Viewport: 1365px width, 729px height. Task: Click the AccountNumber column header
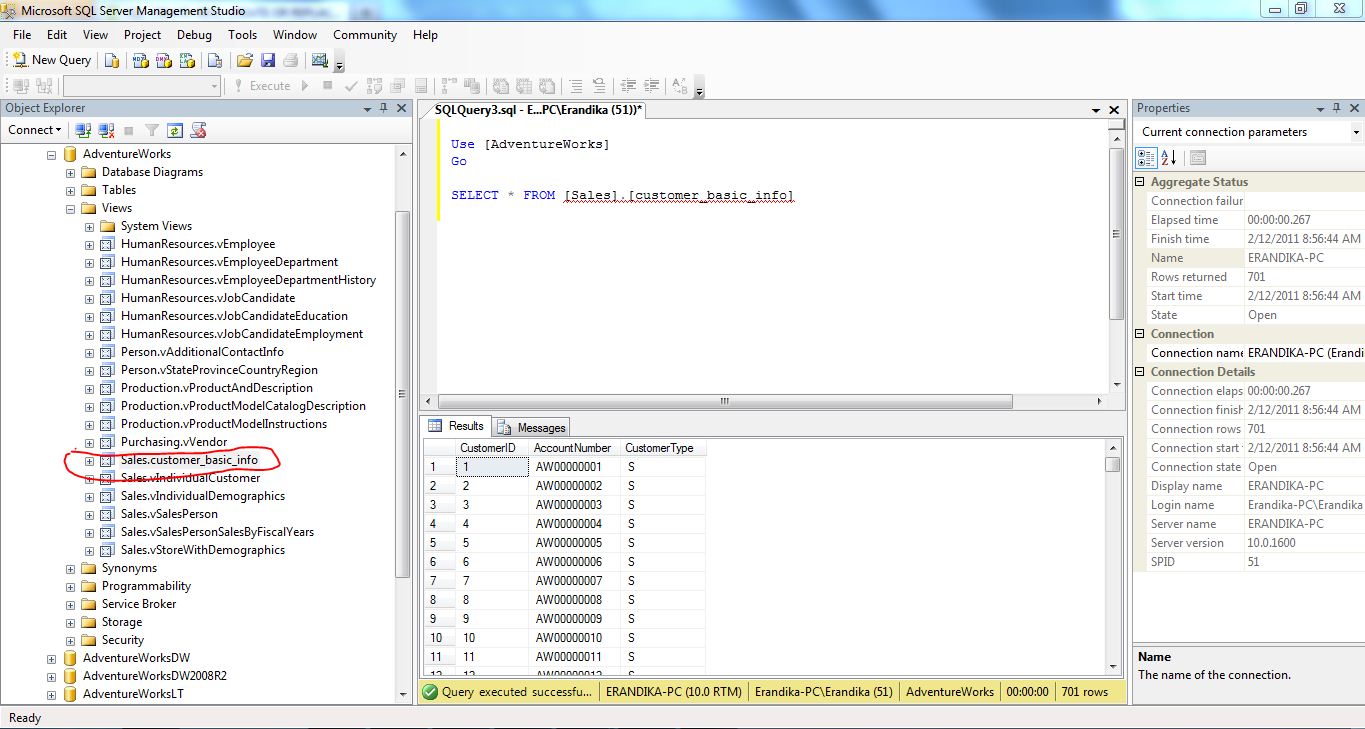[x=575, y=448]
